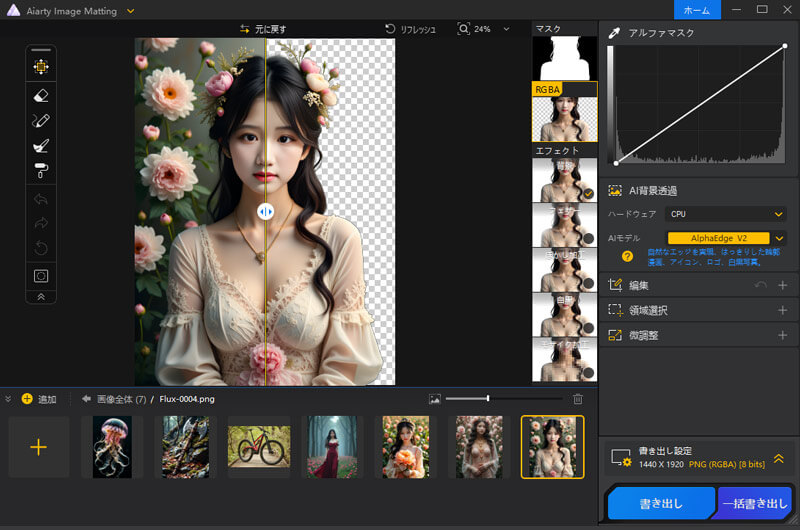Click the 追加 add button with plus circle
The image size is (800, 530).
[39, 399]
